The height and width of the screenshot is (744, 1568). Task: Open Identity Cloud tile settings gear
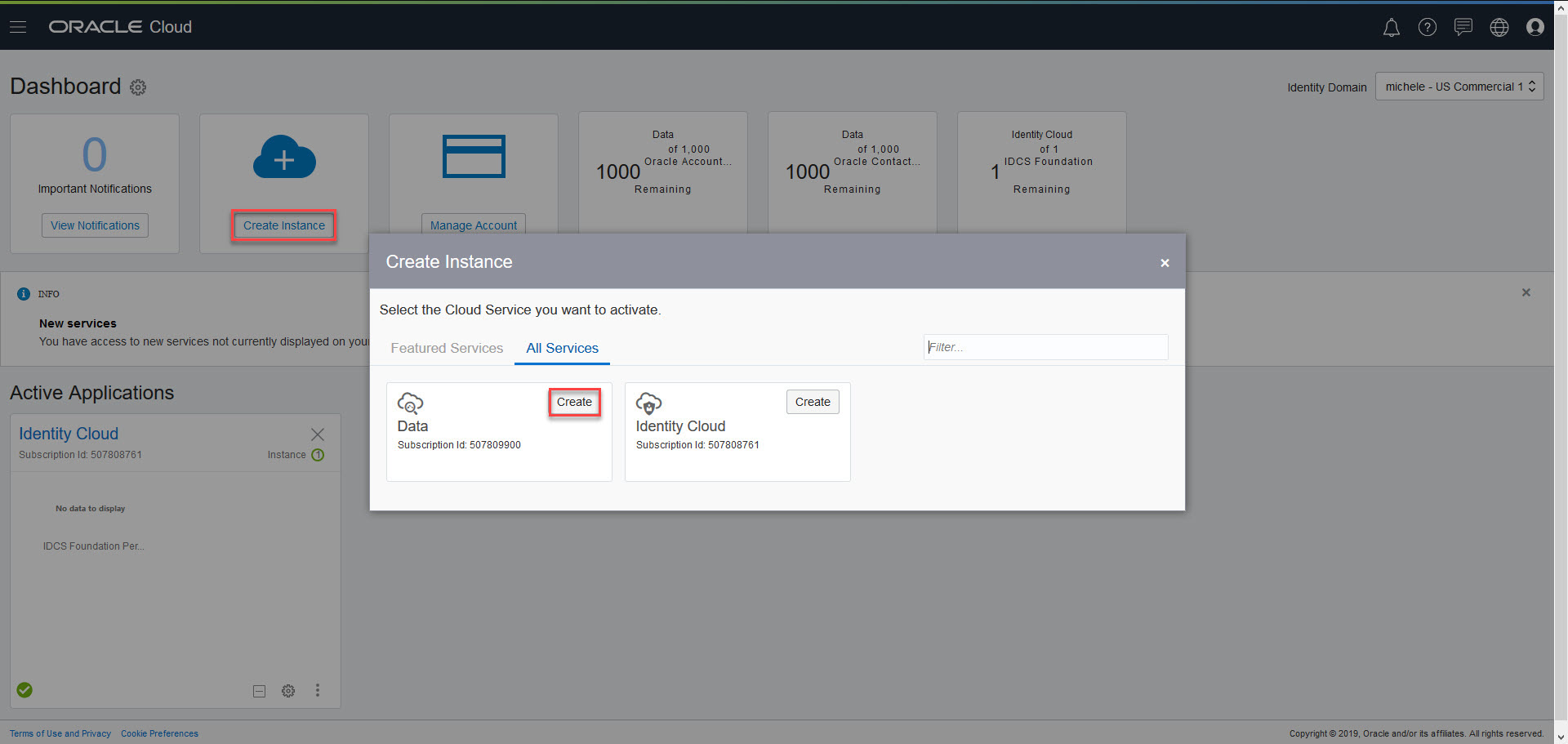(288, 691)
